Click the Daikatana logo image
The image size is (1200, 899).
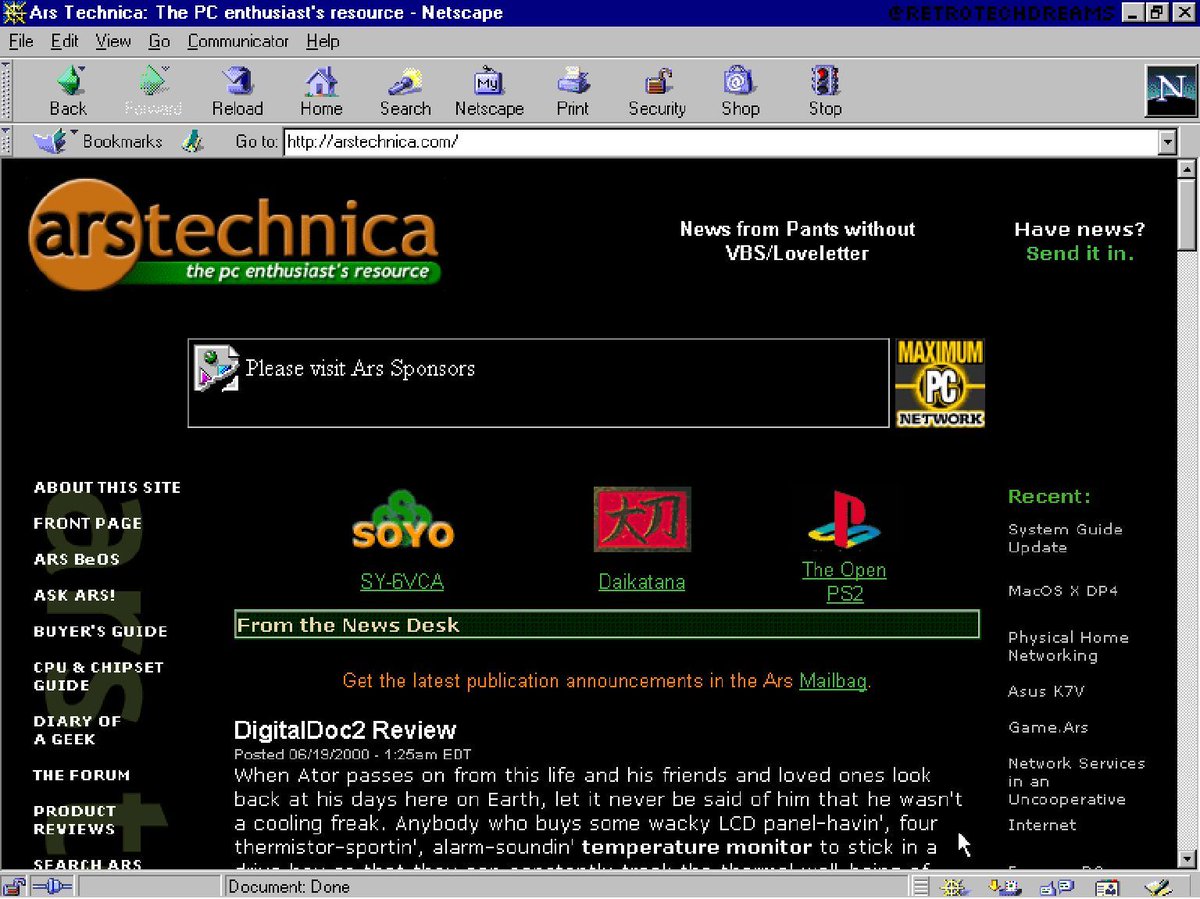pyautogui.click(x=642, y=520)
